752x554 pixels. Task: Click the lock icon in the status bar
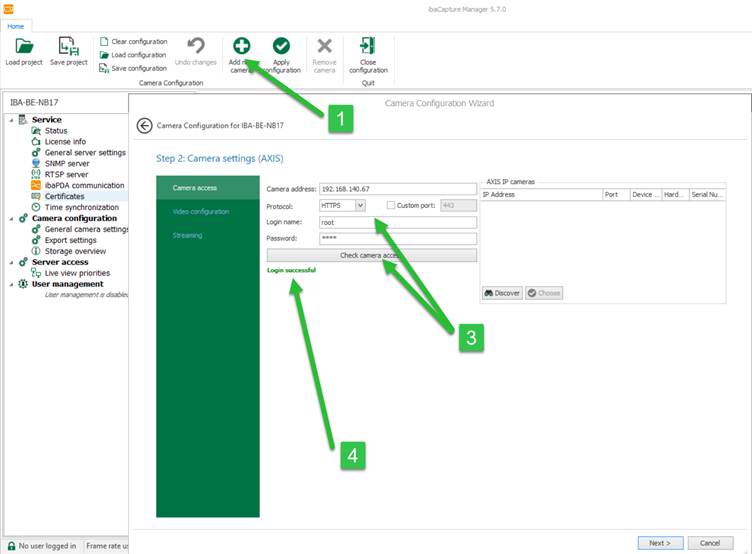(x=12, y=546)
